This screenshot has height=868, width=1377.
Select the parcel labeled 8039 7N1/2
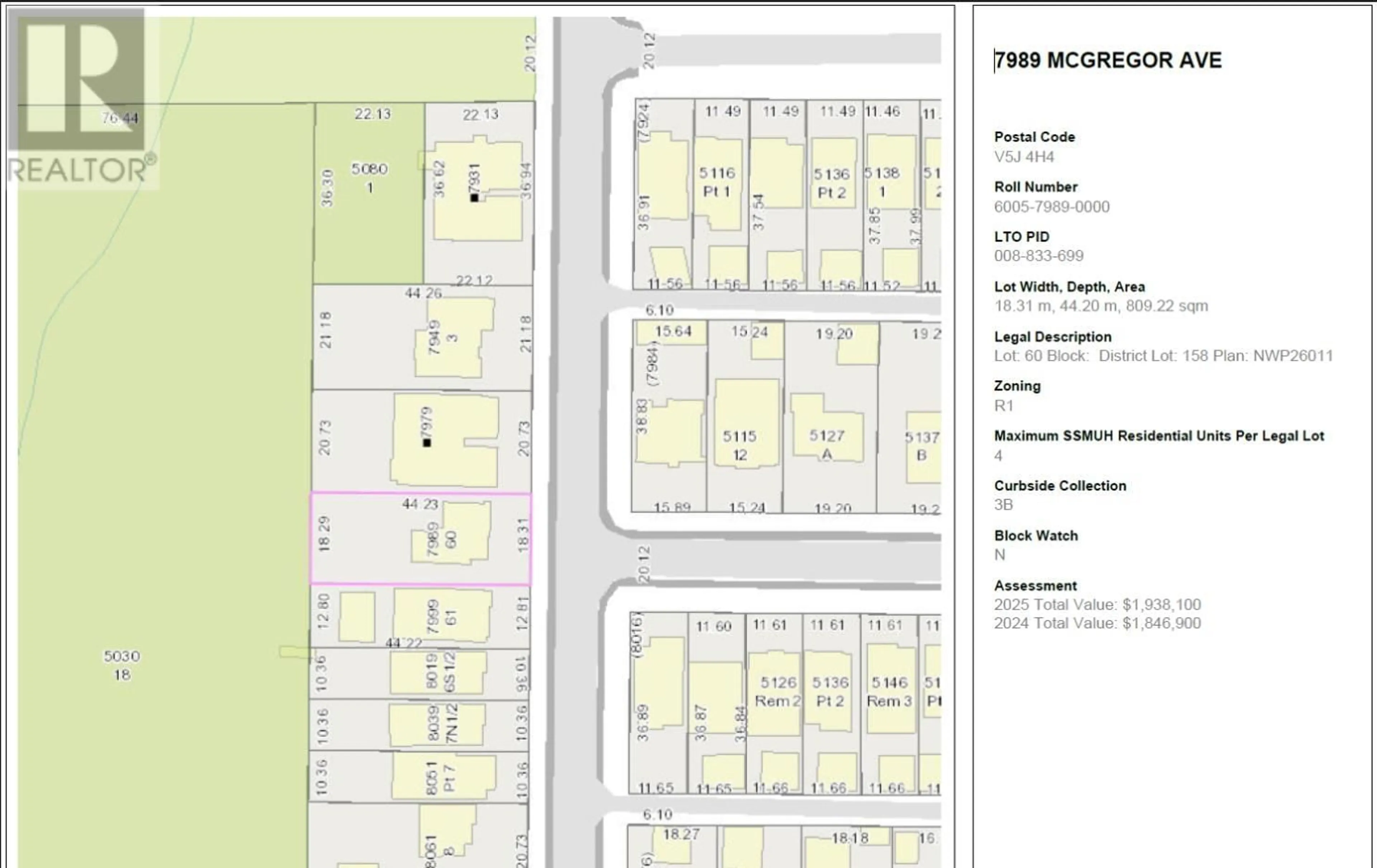pos(418,725)
